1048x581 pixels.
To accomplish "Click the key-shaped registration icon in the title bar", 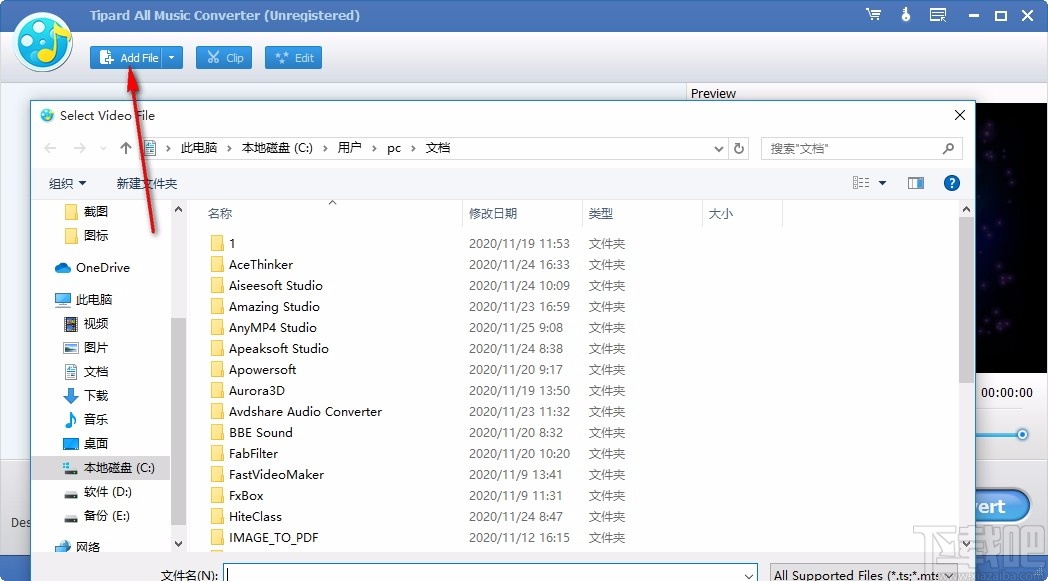I will 905,14.
